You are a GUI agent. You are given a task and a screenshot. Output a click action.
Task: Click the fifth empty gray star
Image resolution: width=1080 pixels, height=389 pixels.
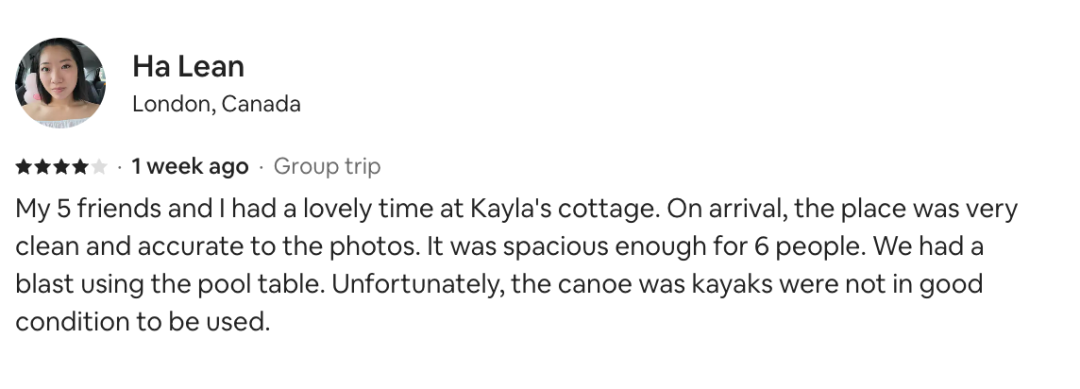(x=99, y=167)
